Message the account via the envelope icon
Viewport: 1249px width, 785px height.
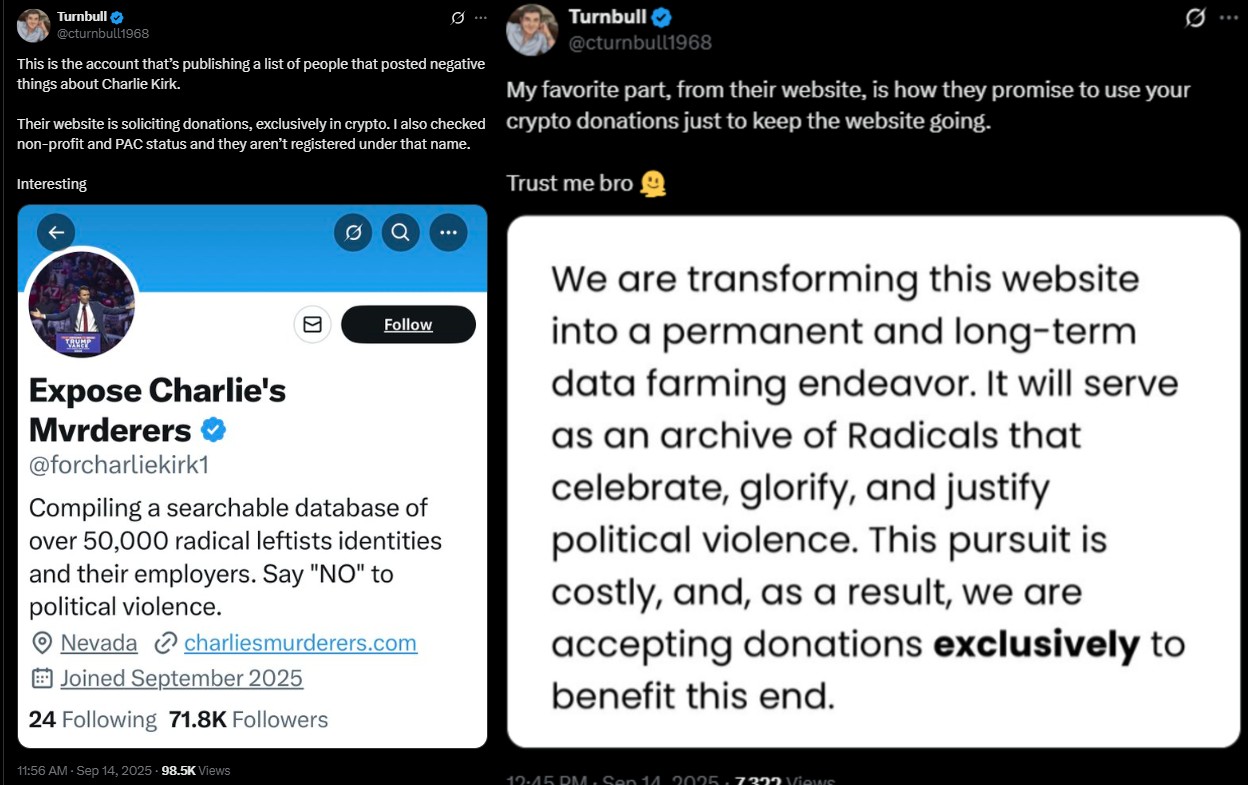pyautogui.click(x=312, y=324)
